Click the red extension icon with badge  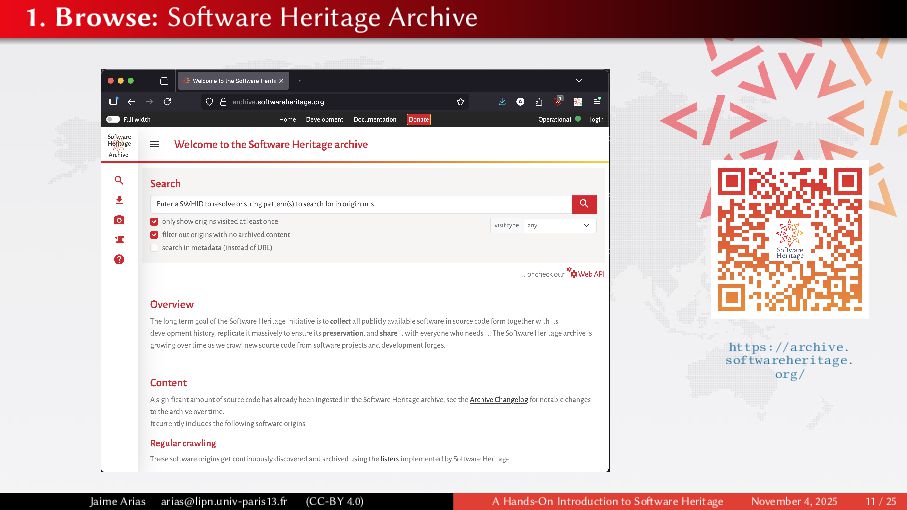coord(558,101)
